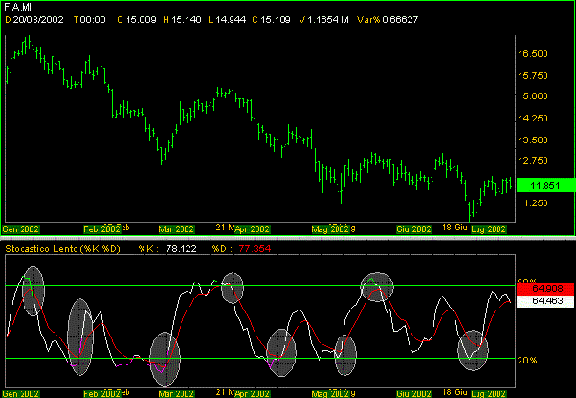Click the first grey ellipse near January peak
The width and height of the screenshot is (576, 398).
pos(33,291)
